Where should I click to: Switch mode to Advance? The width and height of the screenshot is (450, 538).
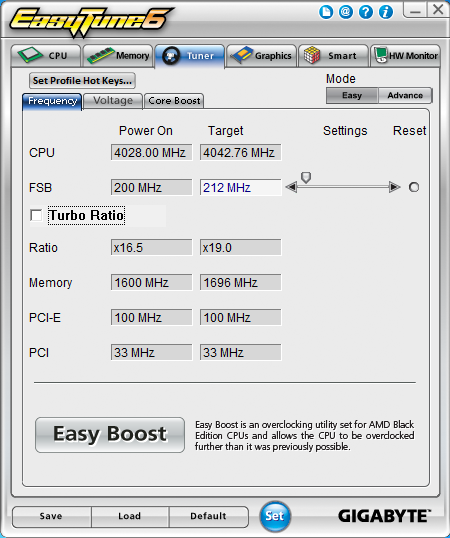pos(405,95)
